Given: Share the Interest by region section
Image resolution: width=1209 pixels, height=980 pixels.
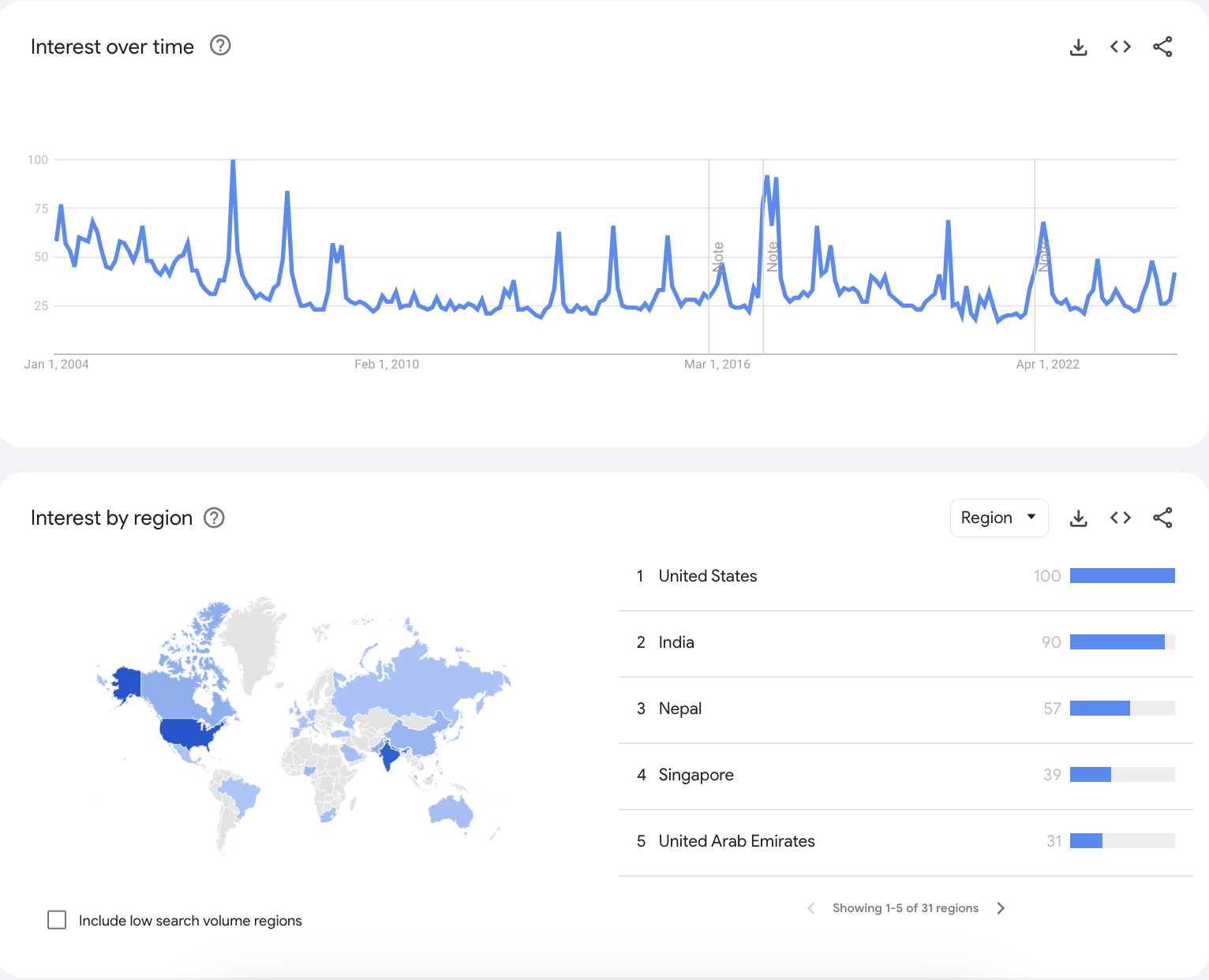Looking at the screenshot, I should coord(1162,518).
